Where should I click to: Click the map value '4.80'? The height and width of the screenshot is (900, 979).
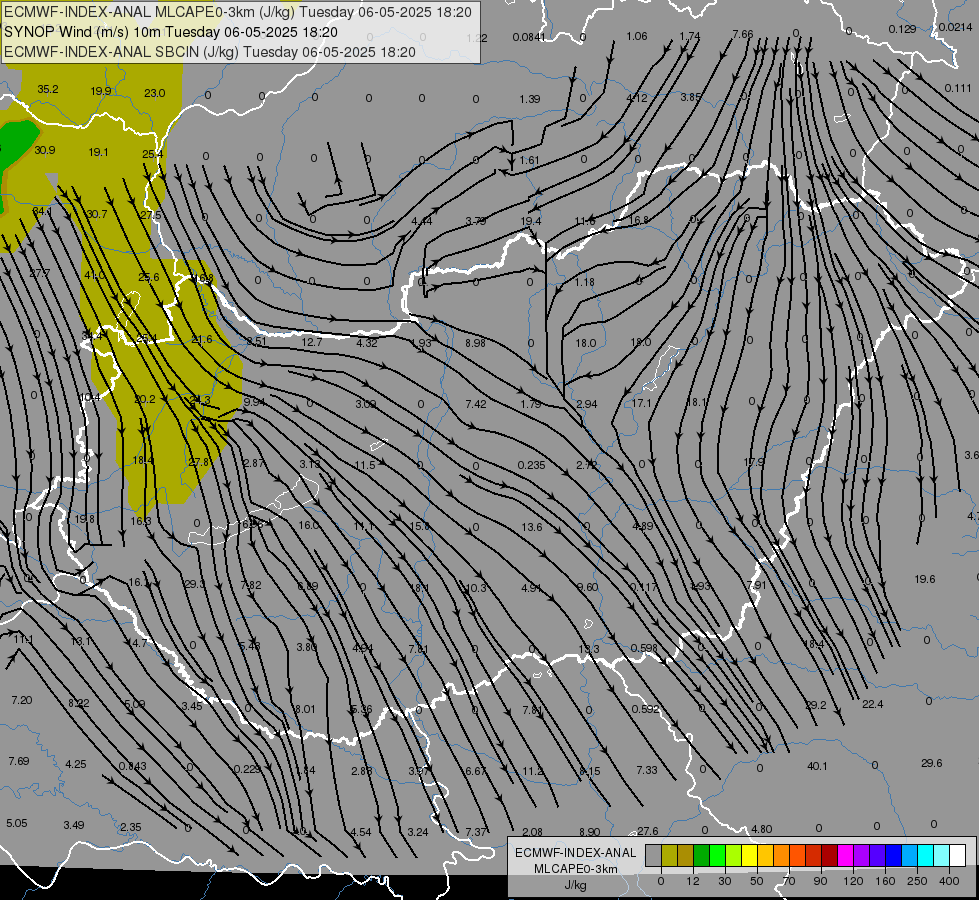pyautogui.click(x=762, y=829)
